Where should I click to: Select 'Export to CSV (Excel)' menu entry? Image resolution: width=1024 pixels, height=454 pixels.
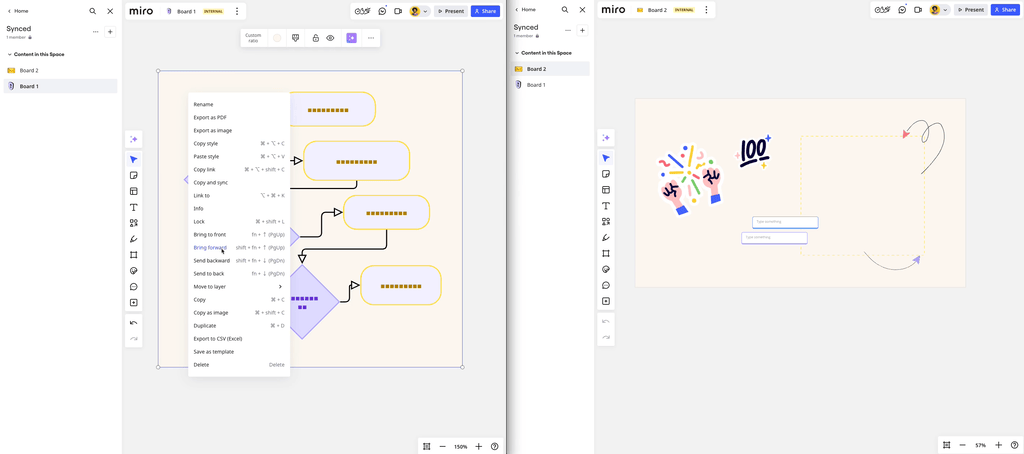pos(218,339)
